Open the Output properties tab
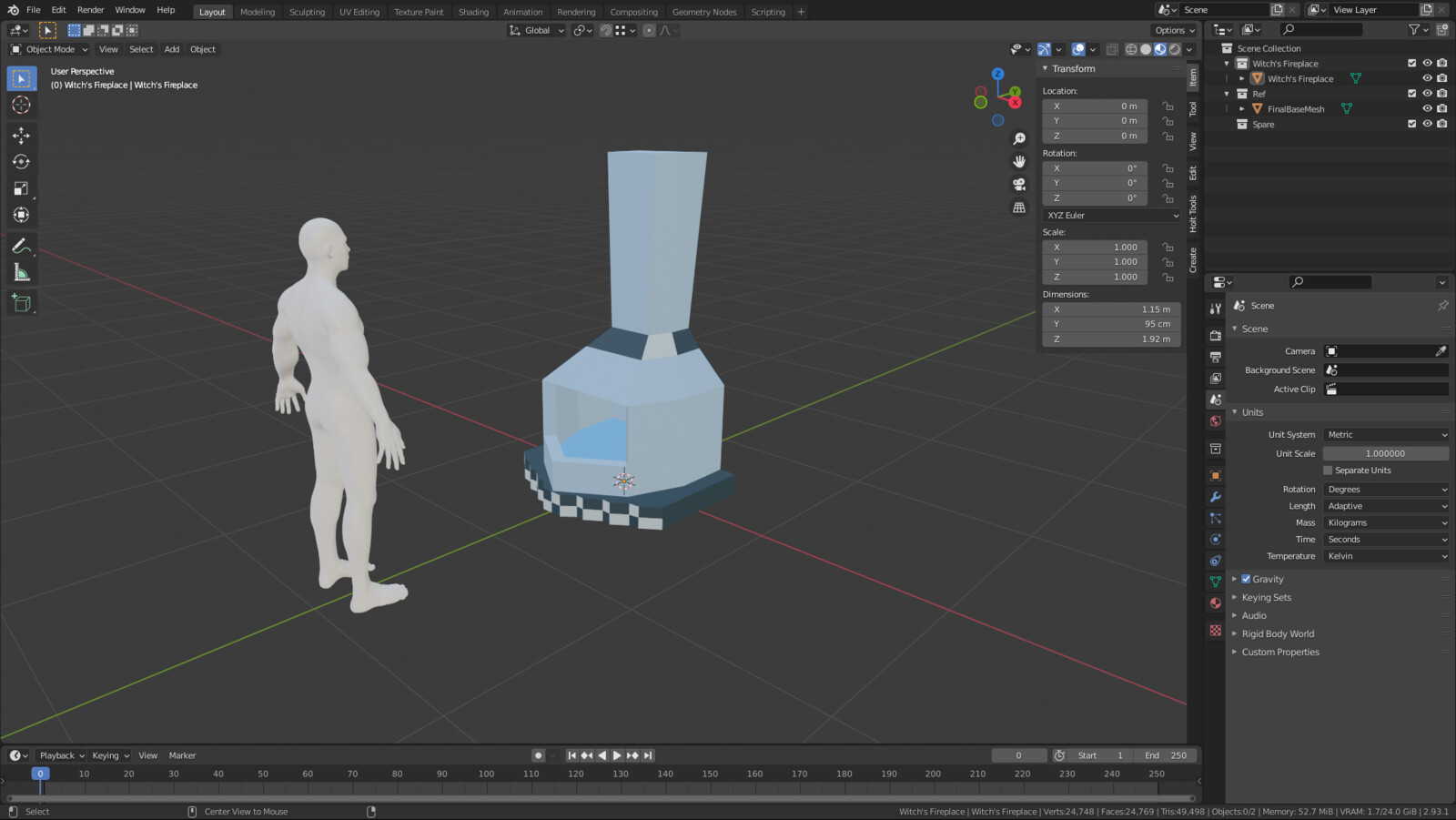1456x820 pixels. click(x=1215, y=357)
